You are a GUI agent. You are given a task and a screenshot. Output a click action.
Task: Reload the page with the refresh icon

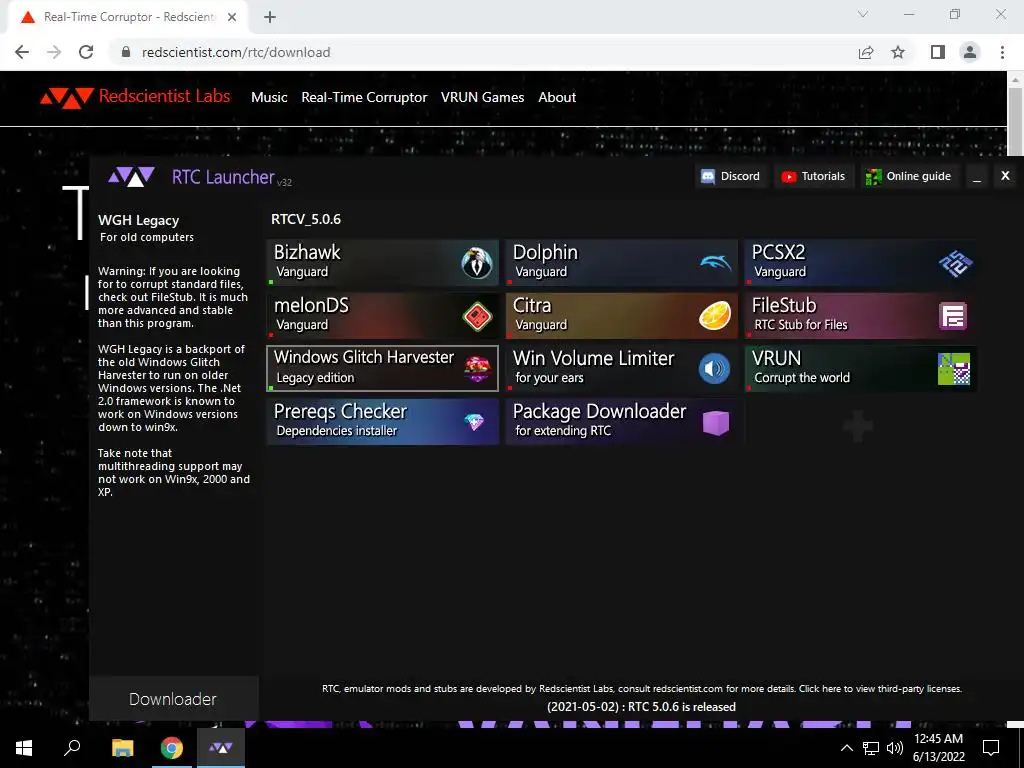pyautogui.click(x=86, y=52)
